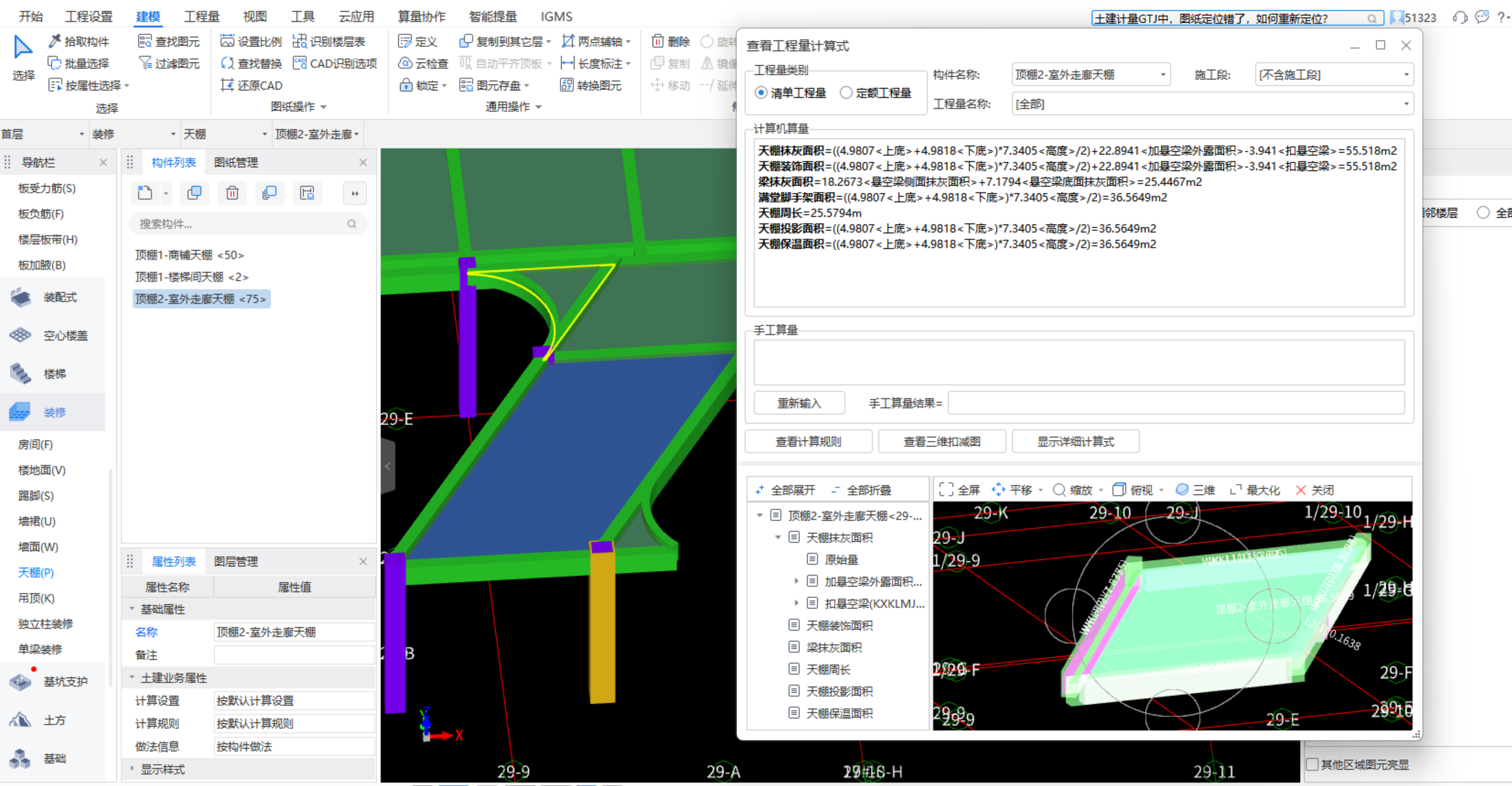Open the 视图 ribbon tab
Screen dimensions: 1512x786
[x=254, y=16]
